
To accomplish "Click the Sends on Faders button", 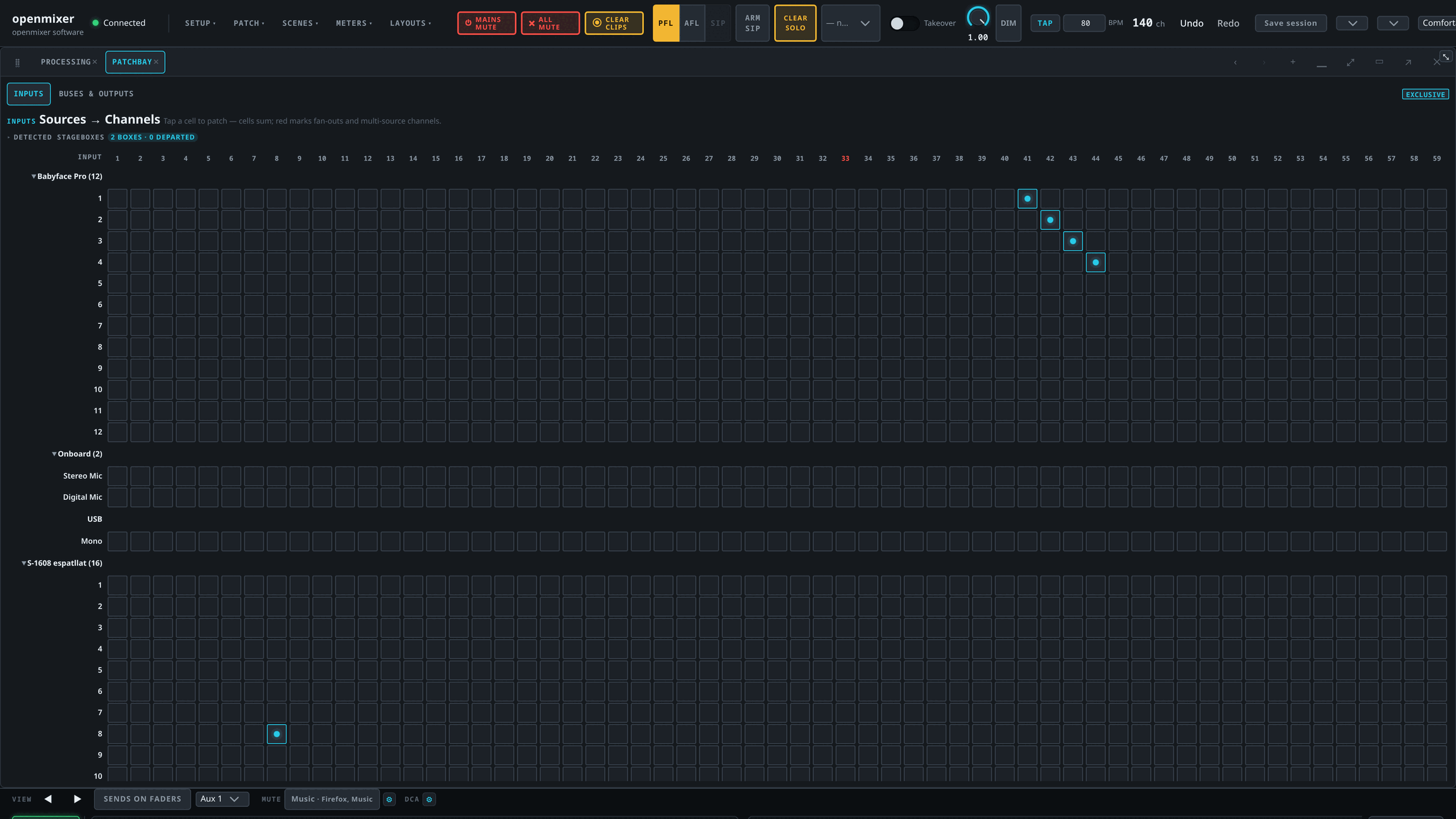I will (142, 799).
